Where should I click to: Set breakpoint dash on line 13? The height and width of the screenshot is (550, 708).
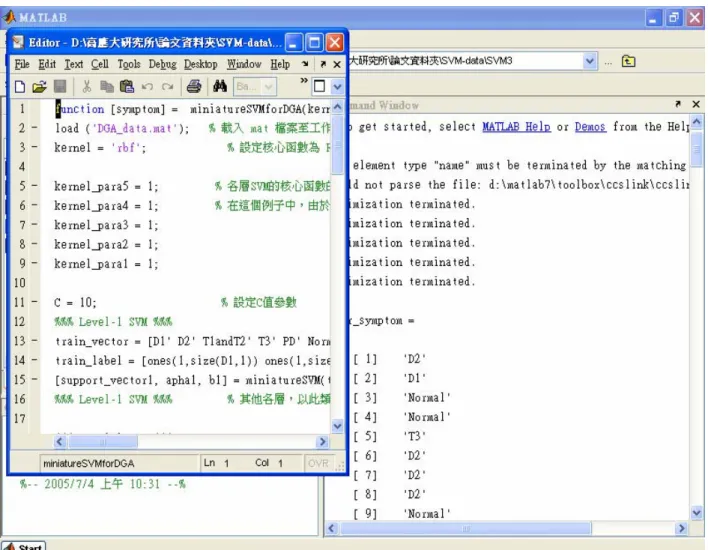pos(34,340)
